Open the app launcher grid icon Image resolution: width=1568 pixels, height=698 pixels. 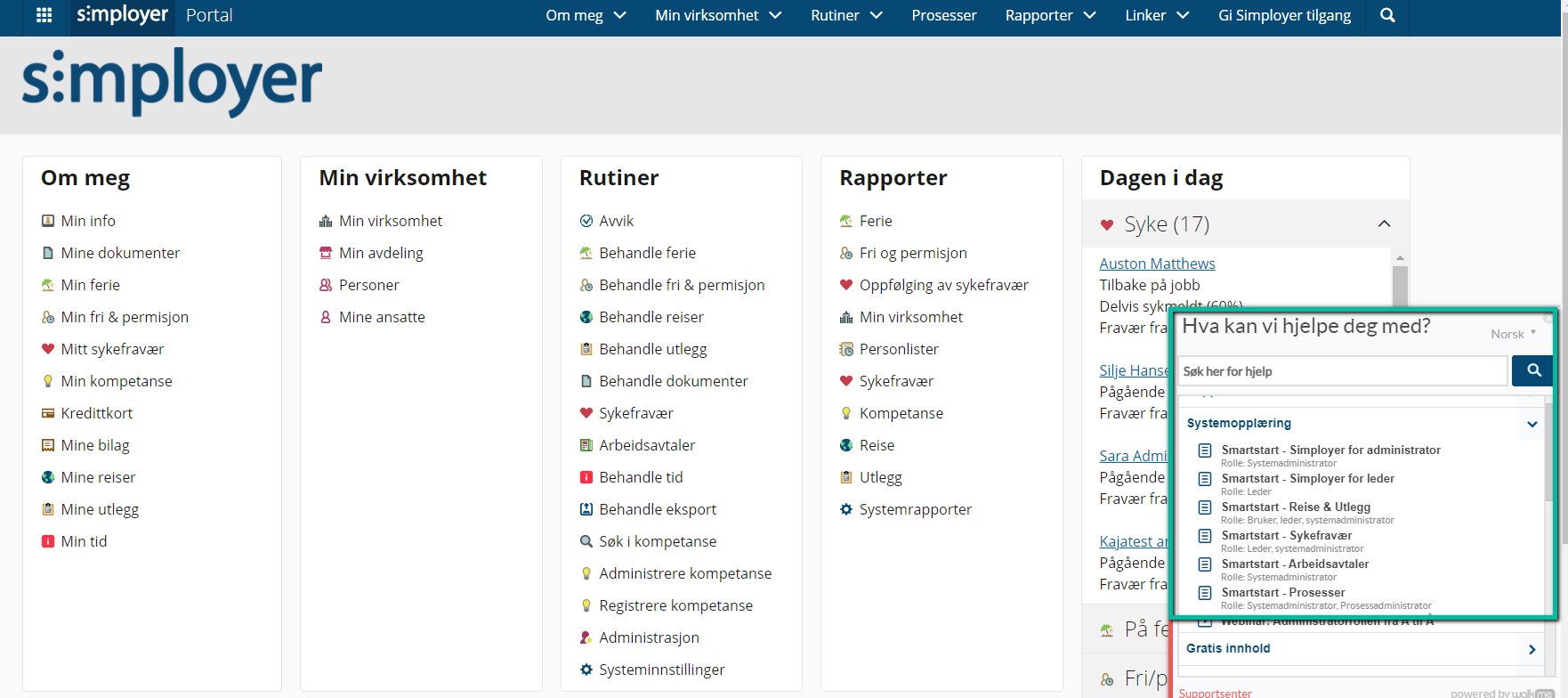pos(44,15)
